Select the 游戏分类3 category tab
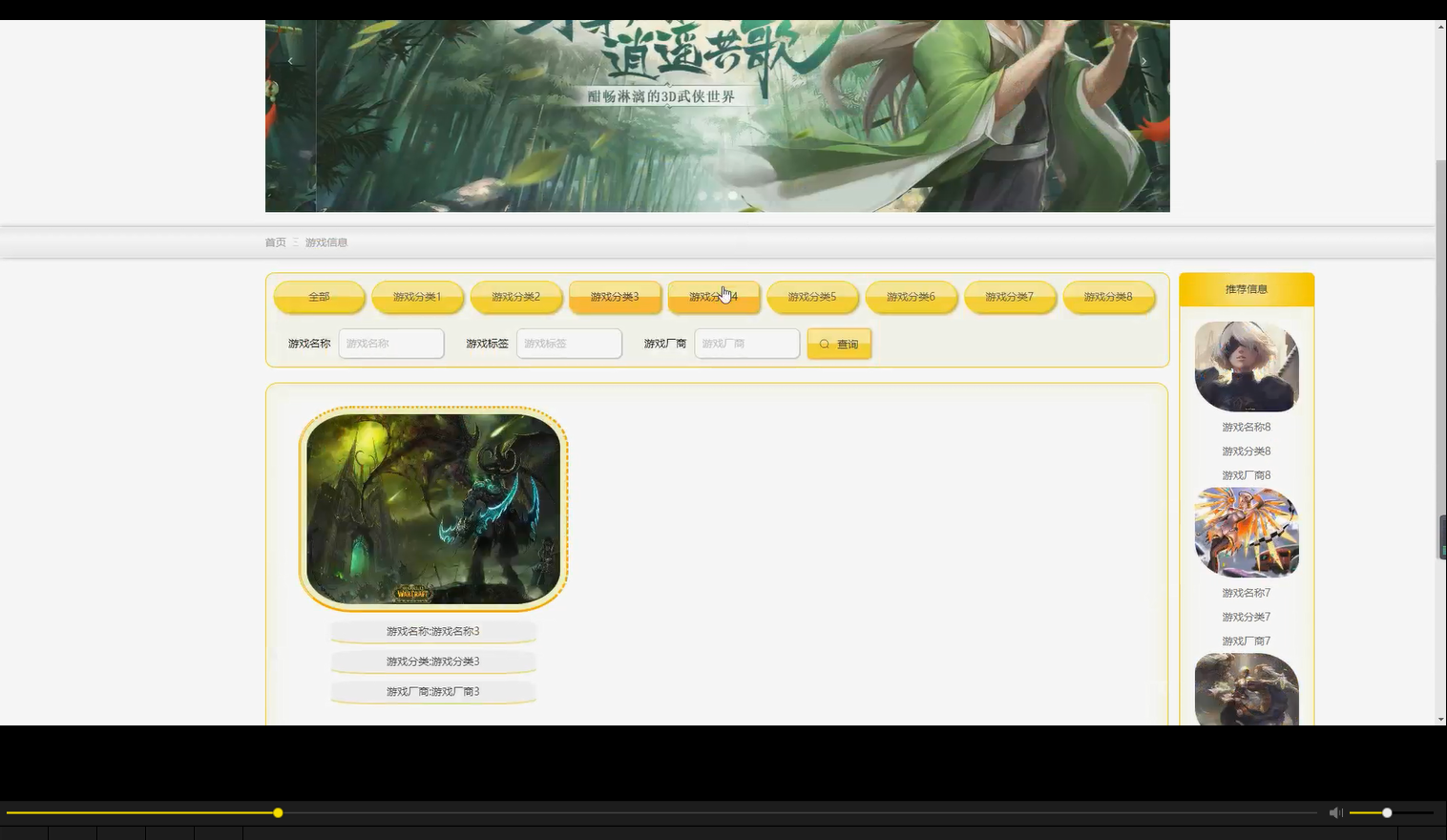Screen dimensions: 1447x840 click(x=615, y=297)
